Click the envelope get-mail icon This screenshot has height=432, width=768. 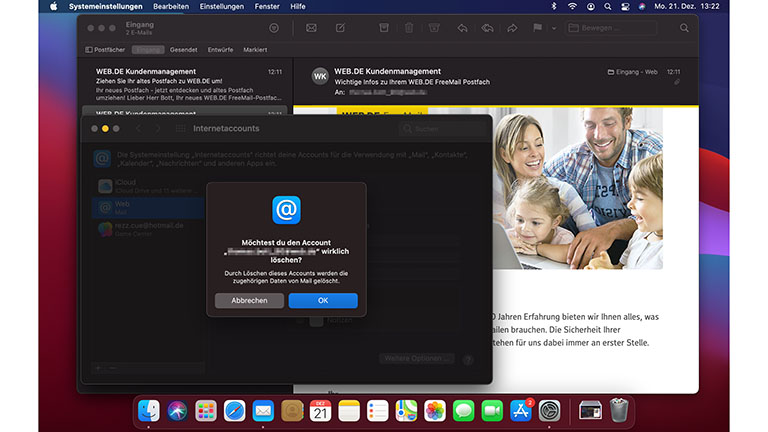pos(311,27)
